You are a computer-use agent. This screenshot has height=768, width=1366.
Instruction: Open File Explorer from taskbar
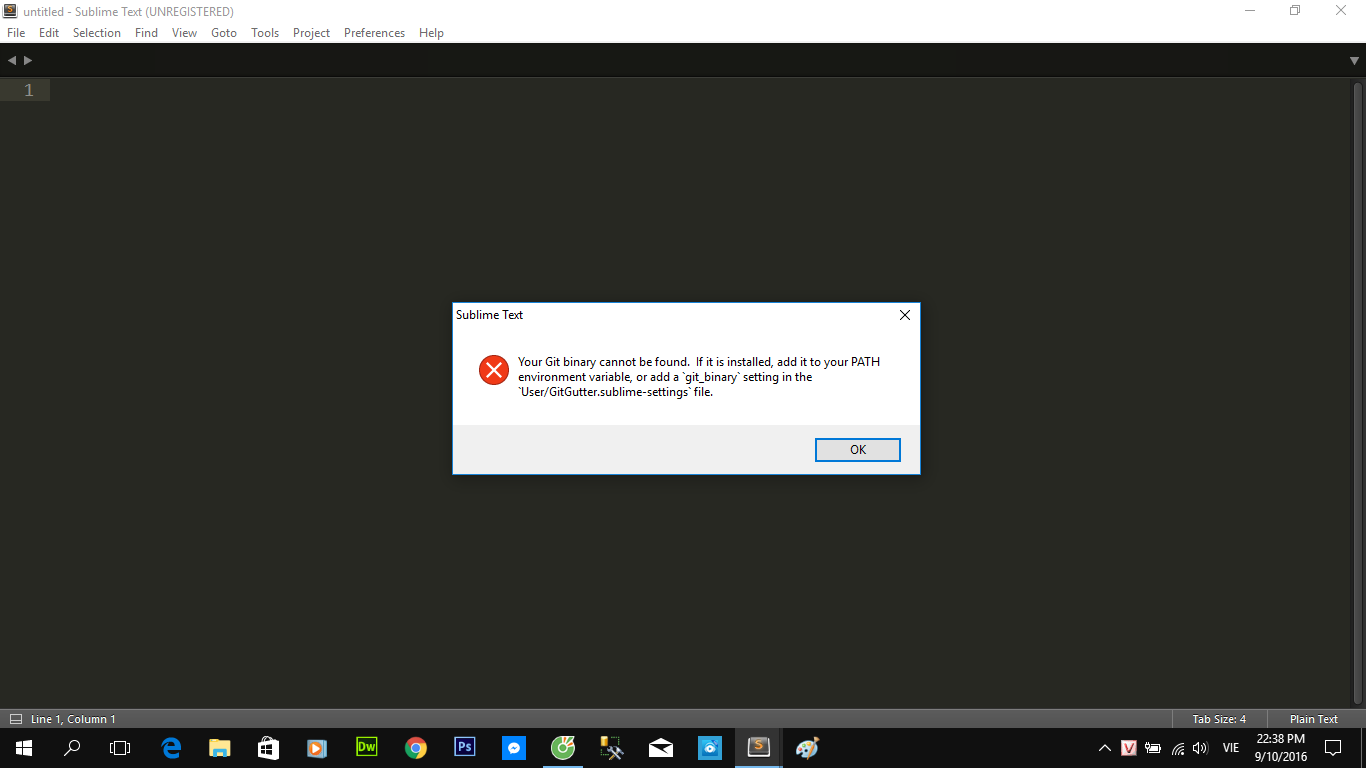coord(219,748)
